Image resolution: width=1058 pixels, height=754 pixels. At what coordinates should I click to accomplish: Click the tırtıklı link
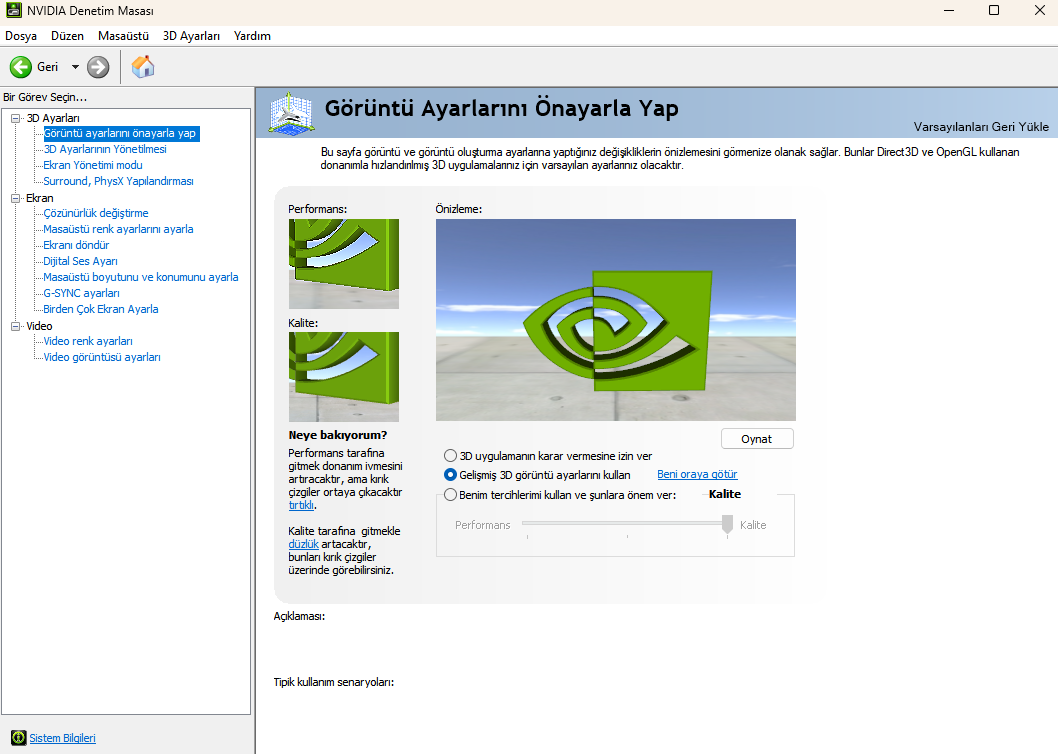click(x=301, y=505)
